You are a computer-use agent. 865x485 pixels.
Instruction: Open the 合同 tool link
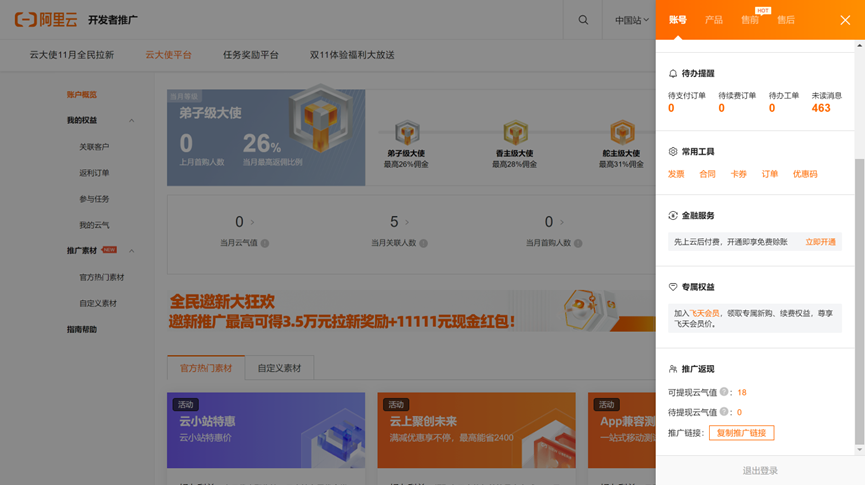[x=707, y=174]
